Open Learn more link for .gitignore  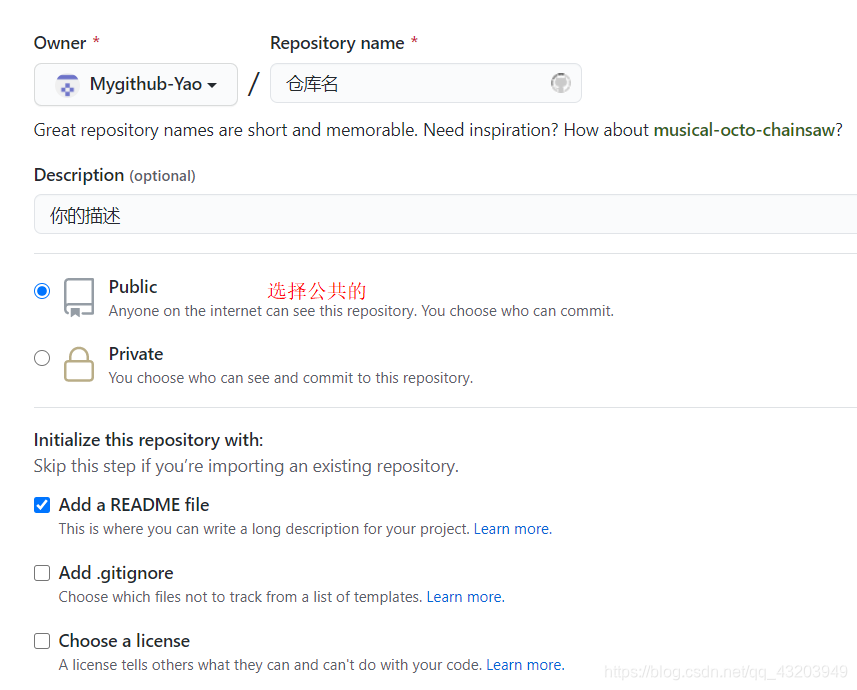pyautogui.click(x=464, y=597)
